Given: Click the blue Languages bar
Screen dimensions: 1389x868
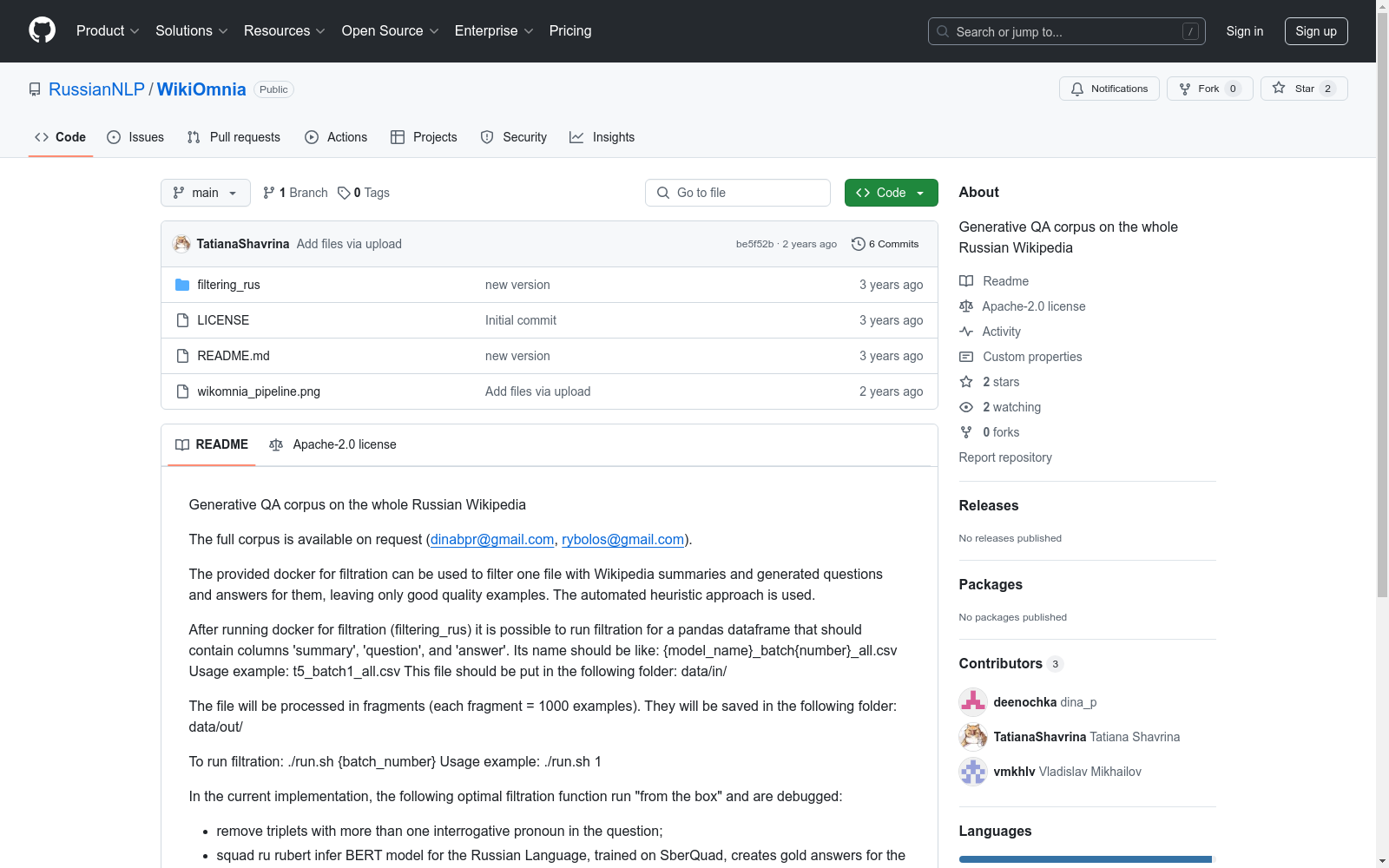Looking at the screenshot, I should (x=1085, y=859).
